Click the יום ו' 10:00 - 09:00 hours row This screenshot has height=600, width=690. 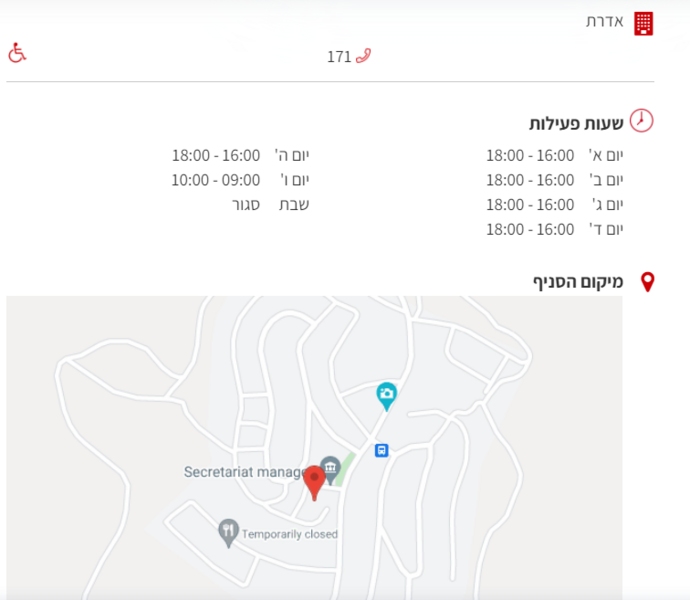click(240, 180)
